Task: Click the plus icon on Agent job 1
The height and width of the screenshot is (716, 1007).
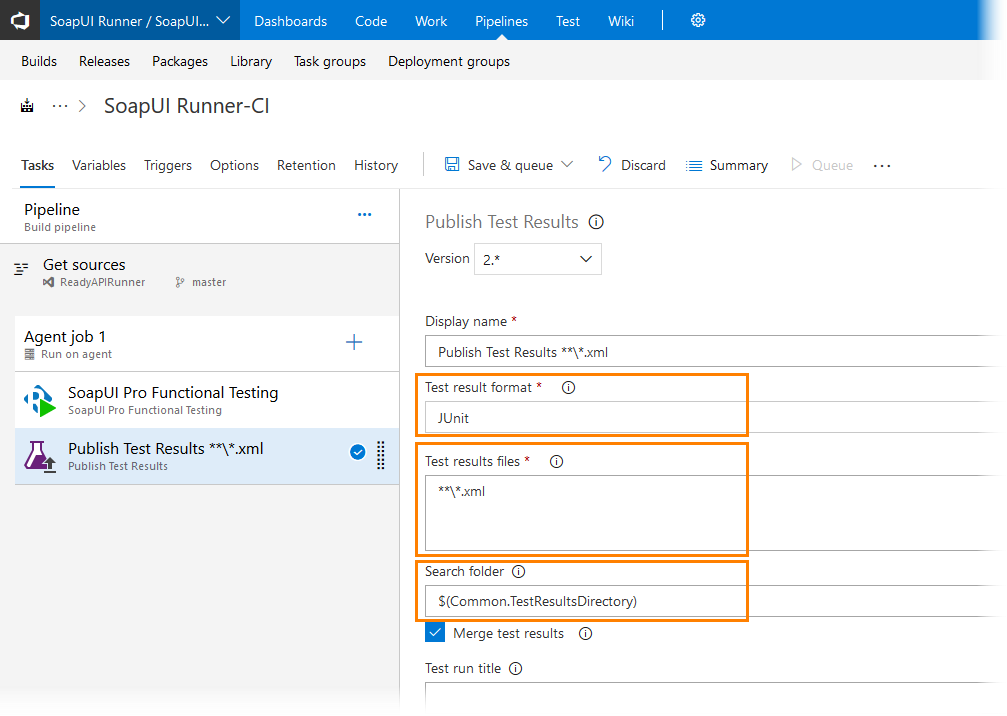Action: click(x=354, y=342)
